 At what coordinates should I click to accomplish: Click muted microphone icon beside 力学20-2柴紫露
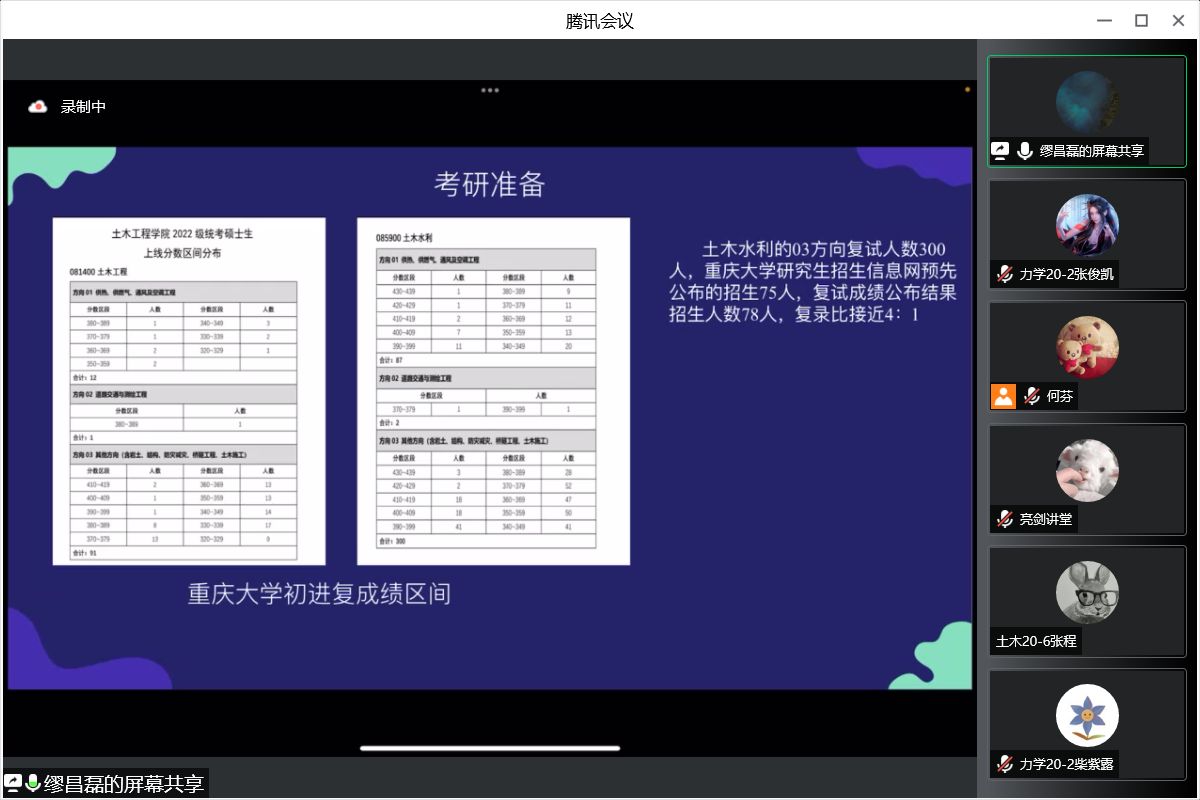coord(1004,764)
